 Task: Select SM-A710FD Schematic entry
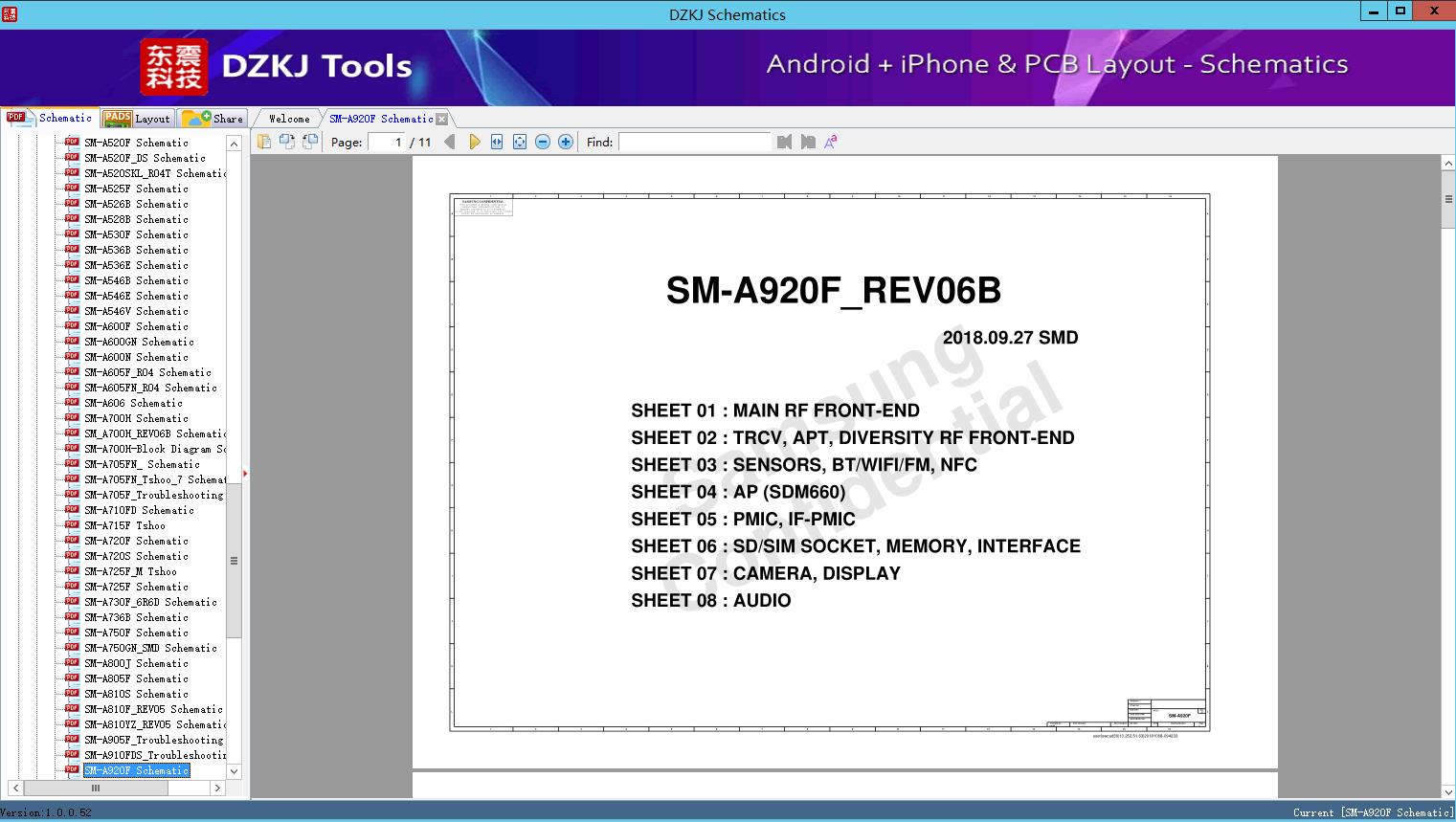[x=139, y=510]
